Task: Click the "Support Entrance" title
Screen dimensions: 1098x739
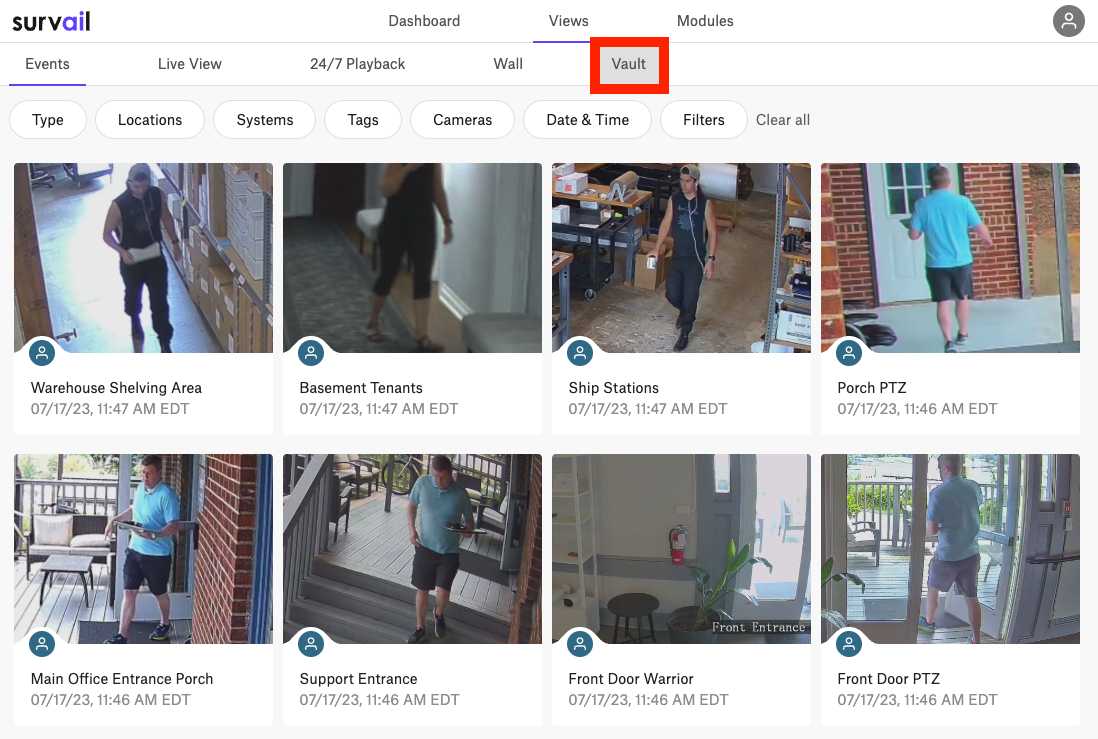Action: [359, 679]
